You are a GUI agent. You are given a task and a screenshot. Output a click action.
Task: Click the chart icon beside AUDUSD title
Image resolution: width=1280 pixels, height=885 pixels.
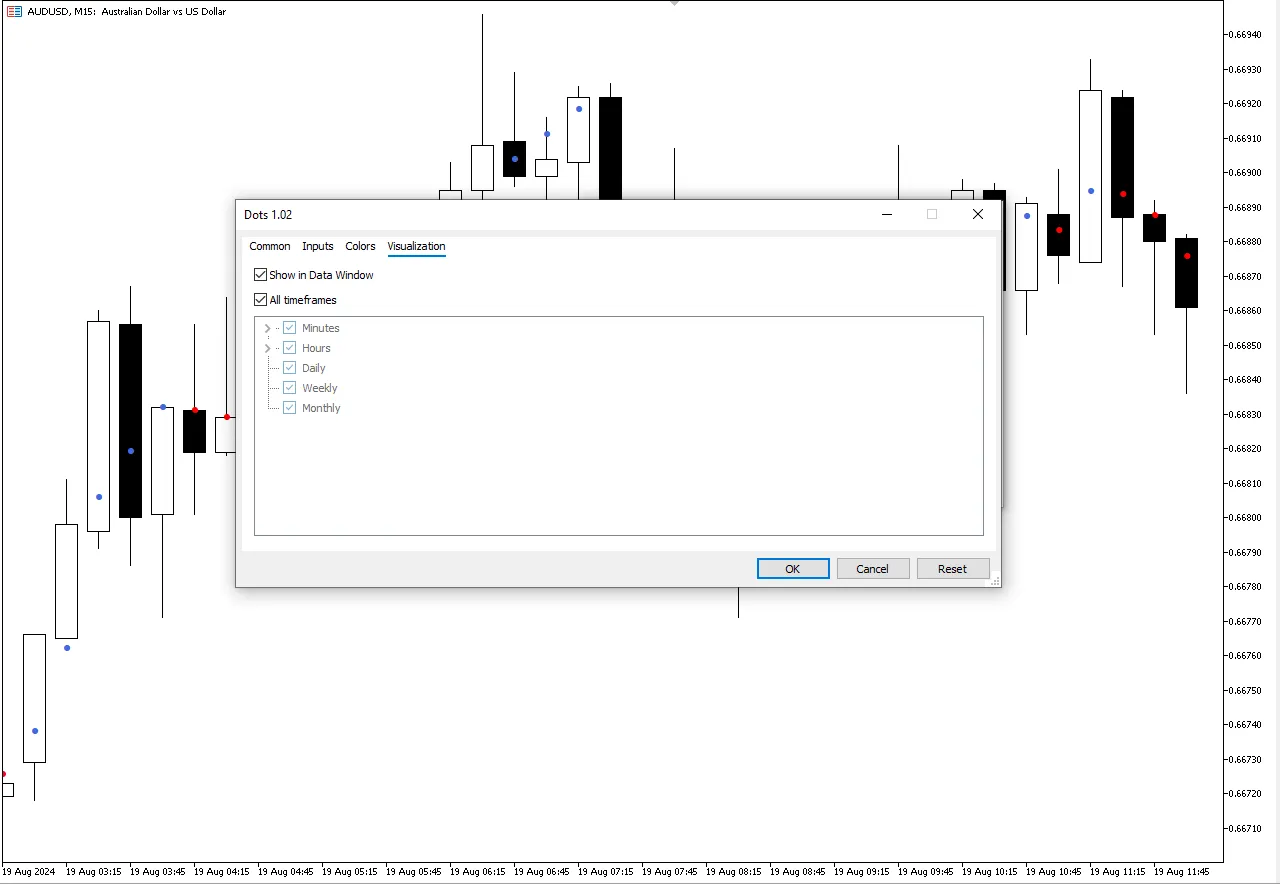[14, 12]
